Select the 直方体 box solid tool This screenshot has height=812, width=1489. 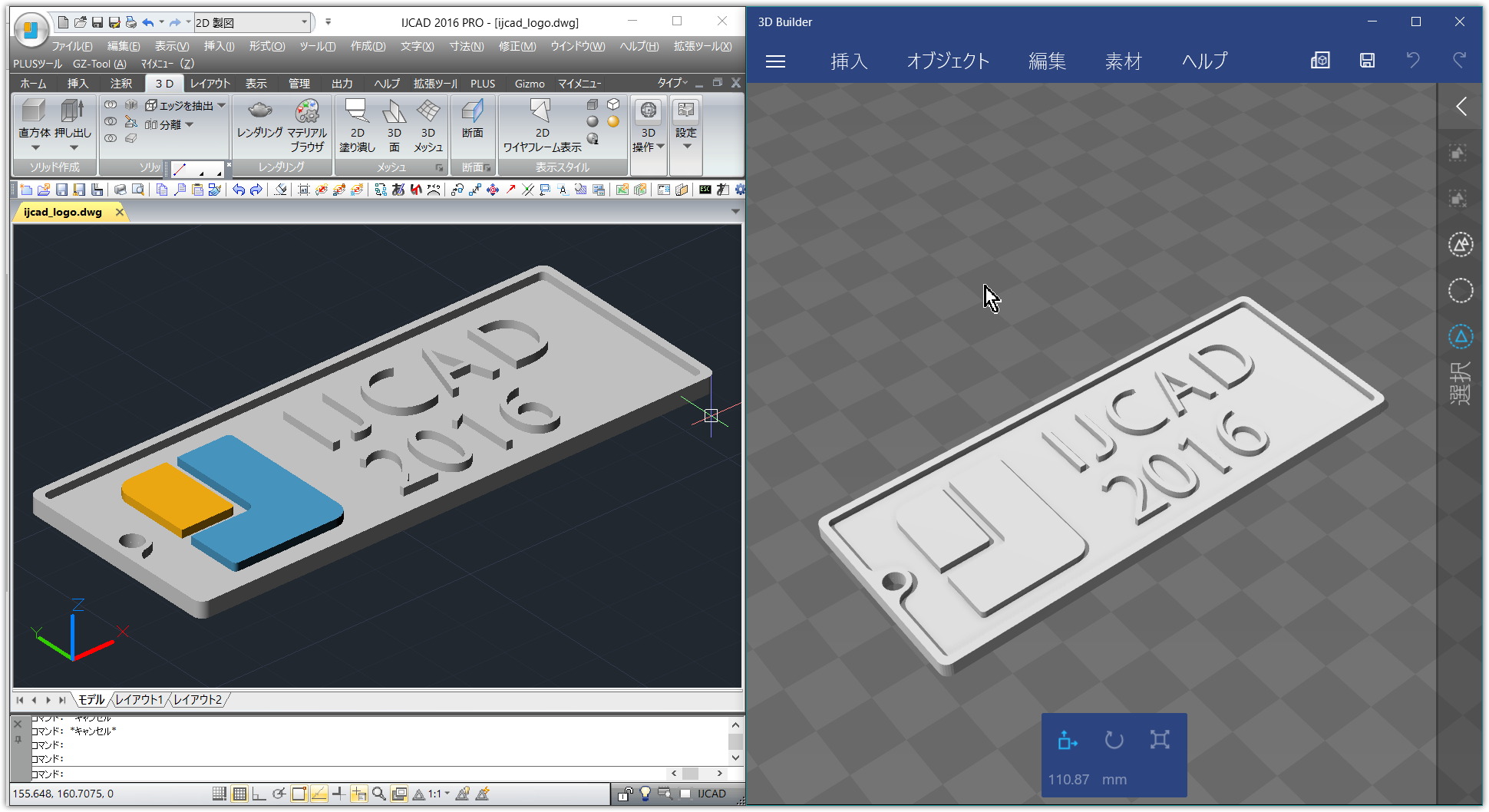pyautogui.click(x=34, y=119)
